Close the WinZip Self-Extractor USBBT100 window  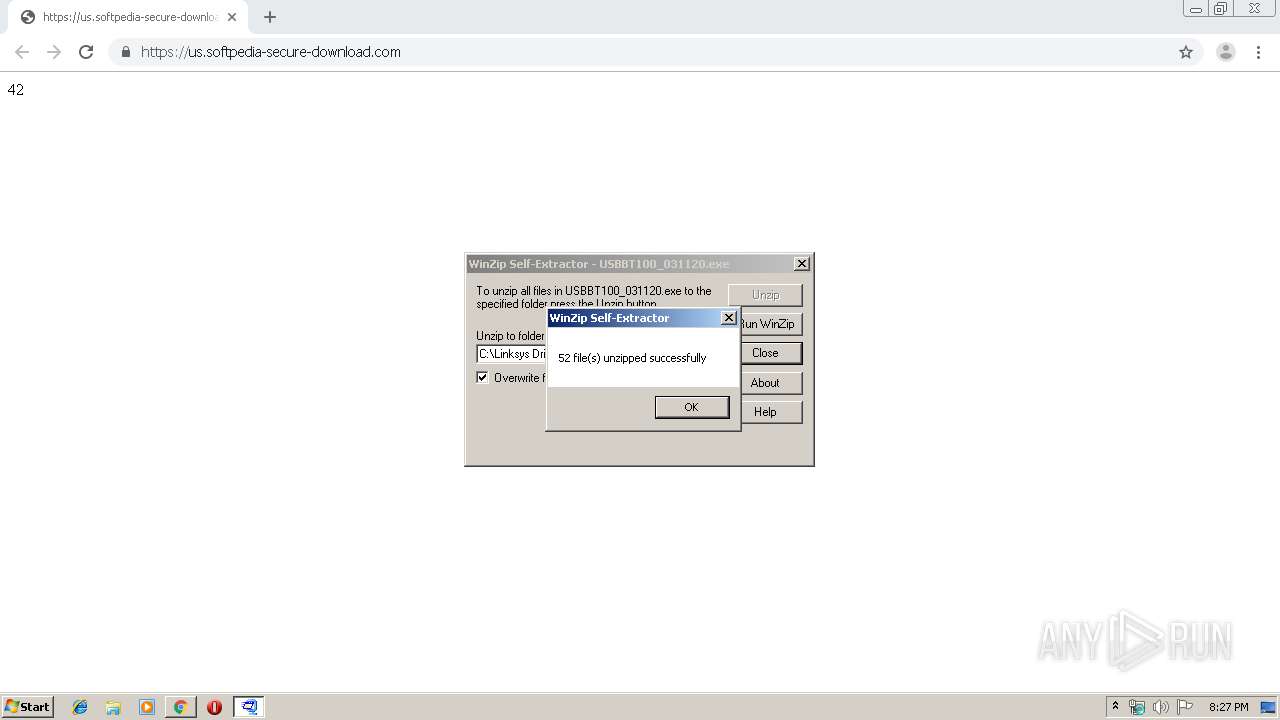pyautogui.click(x=802, y=264)
